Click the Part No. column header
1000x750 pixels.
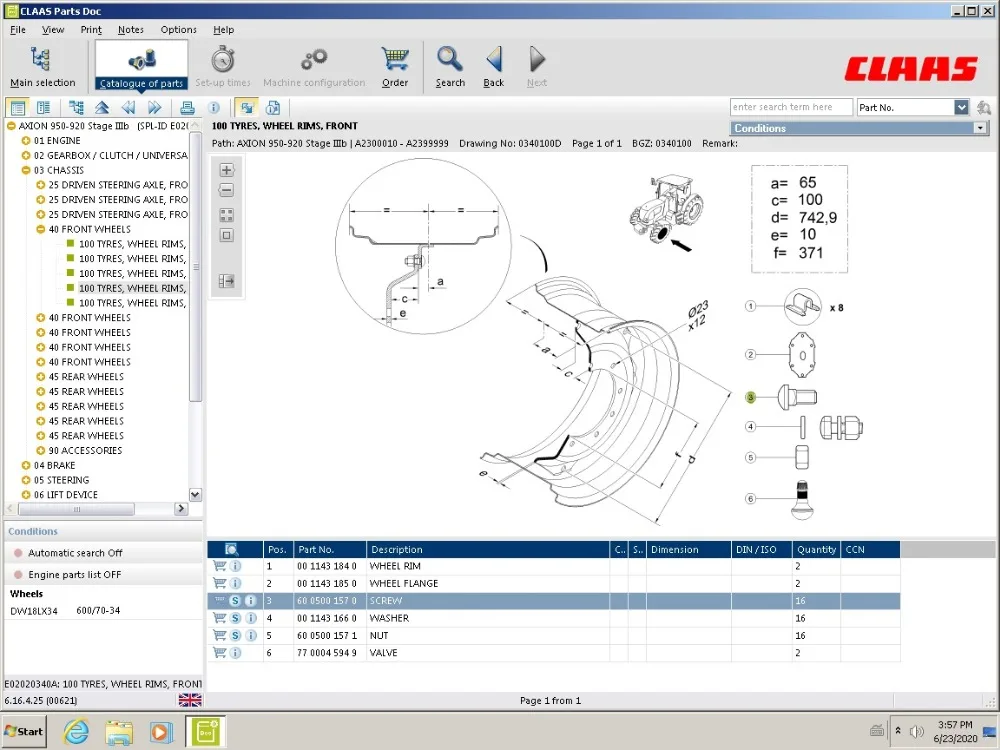tap(330, 549)
